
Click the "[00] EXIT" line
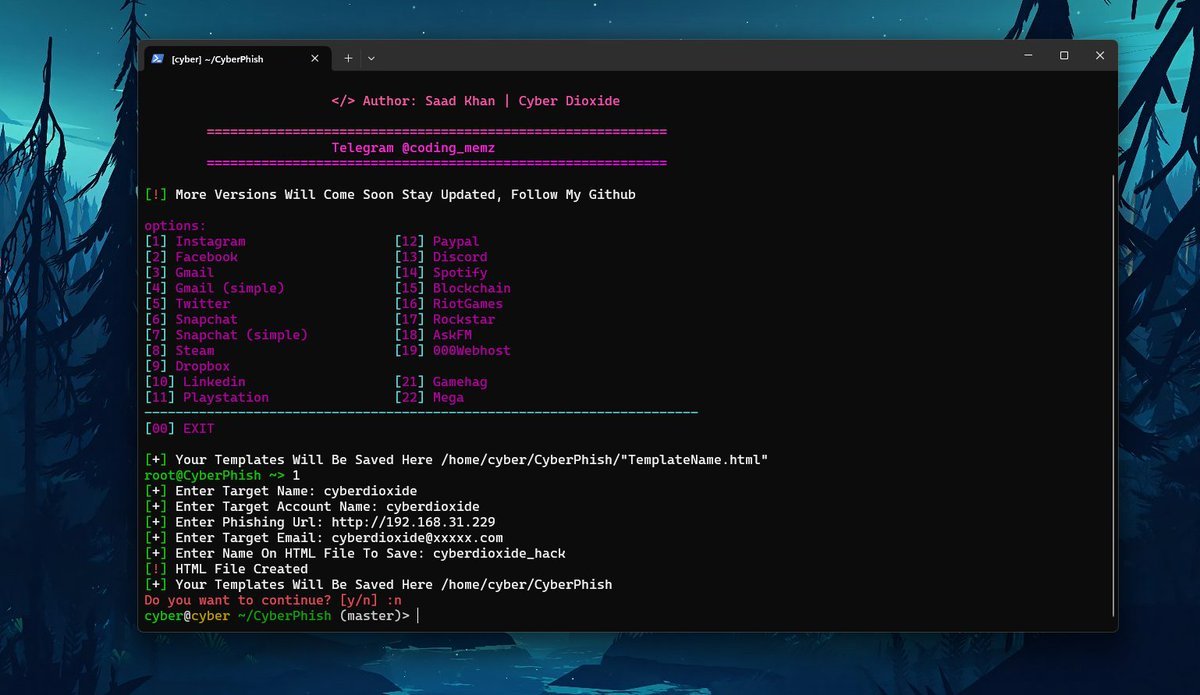coord(180,429)
